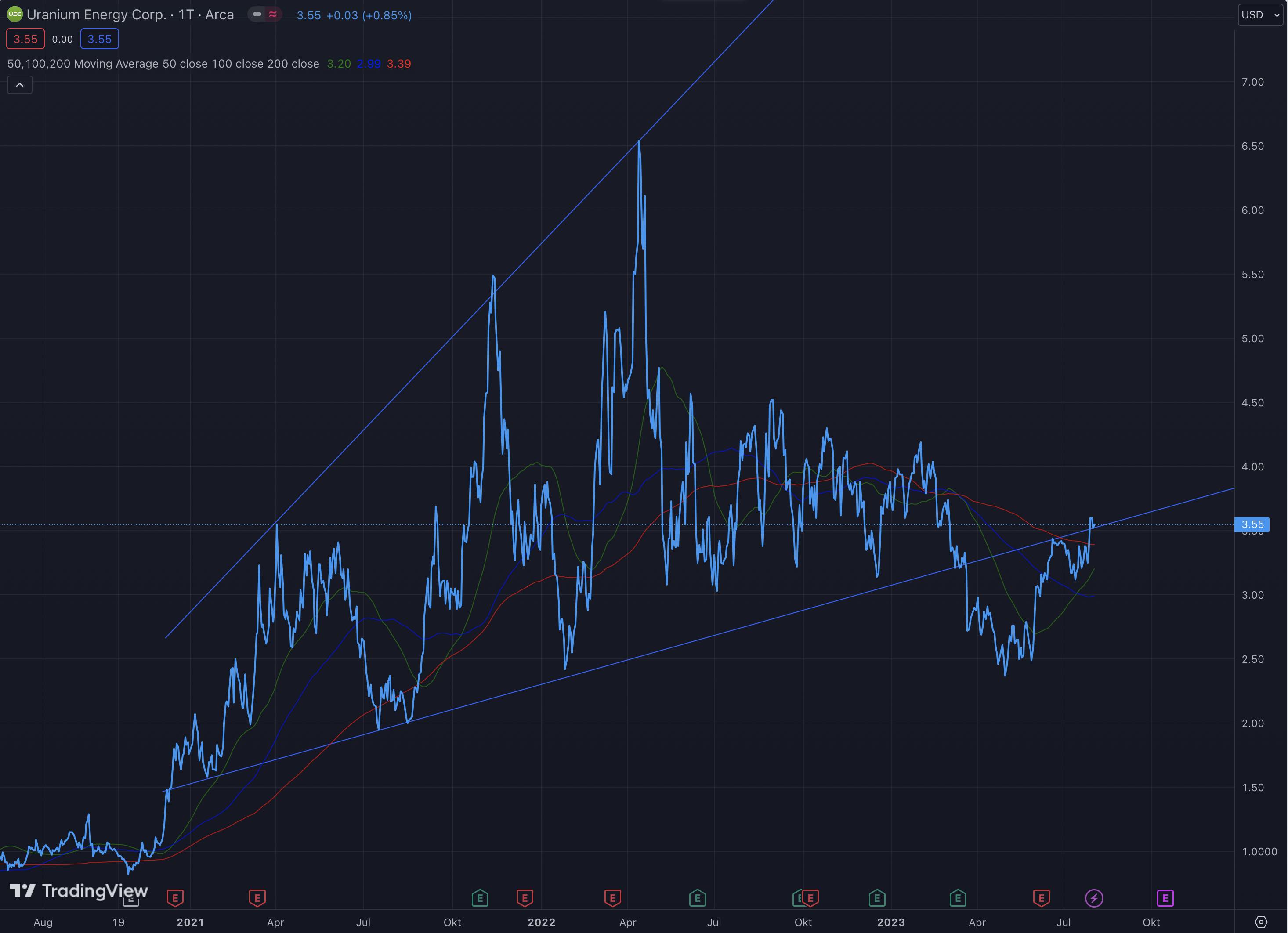The height and width of the screenshot is (933, 1288).
Task: Collapse the indicator legend with chevron
Action: click(x=20, y=85)
